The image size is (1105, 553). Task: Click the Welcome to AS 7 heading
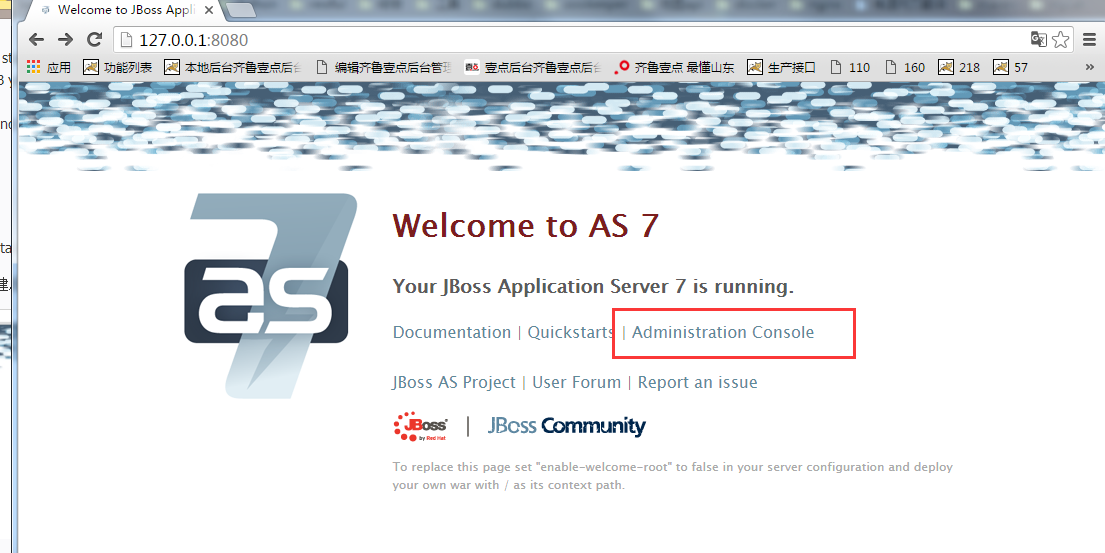pos(526,225)
